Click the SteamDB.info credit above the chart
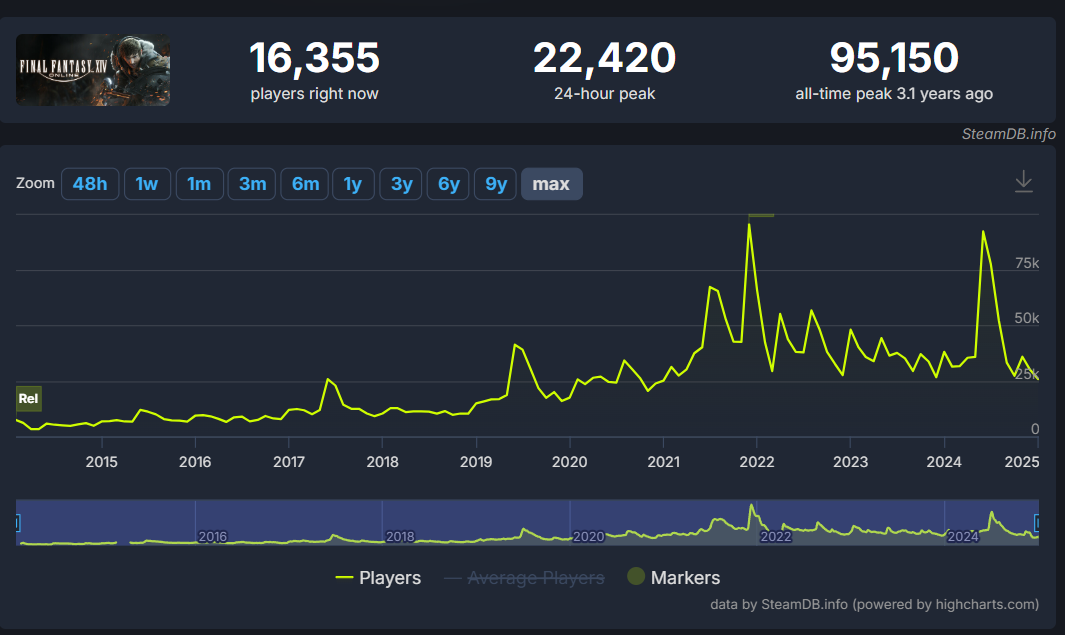1065x635 pixels. (1009, 134)
